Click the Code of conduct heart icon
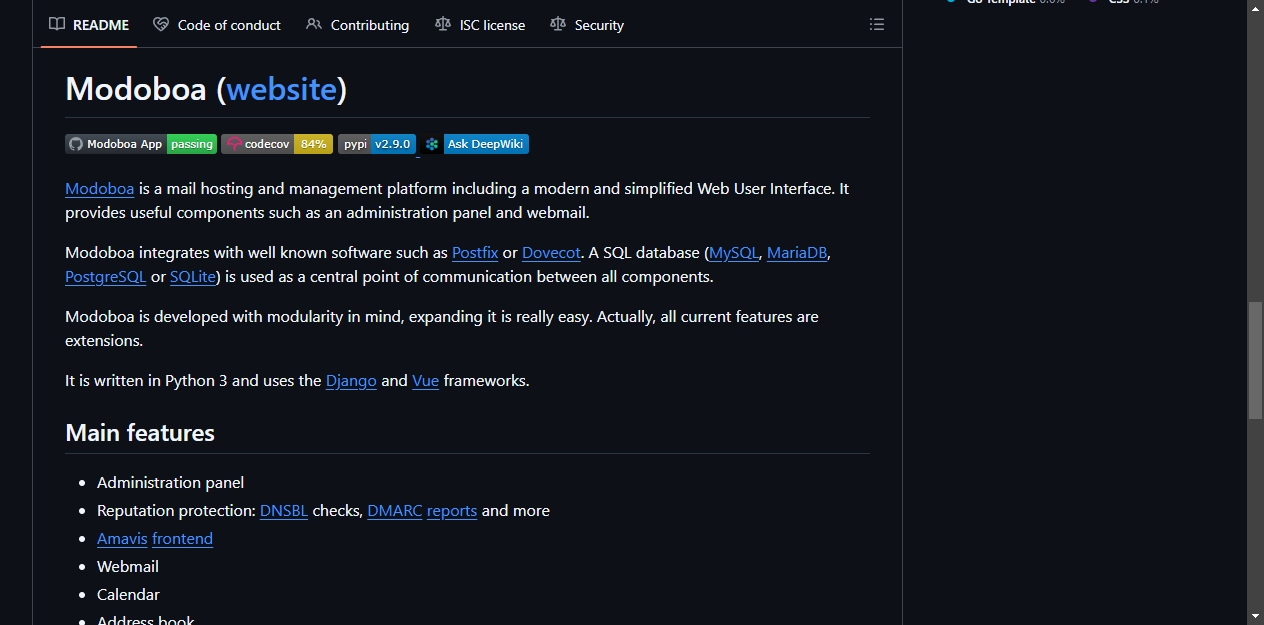 click(161, 24)
